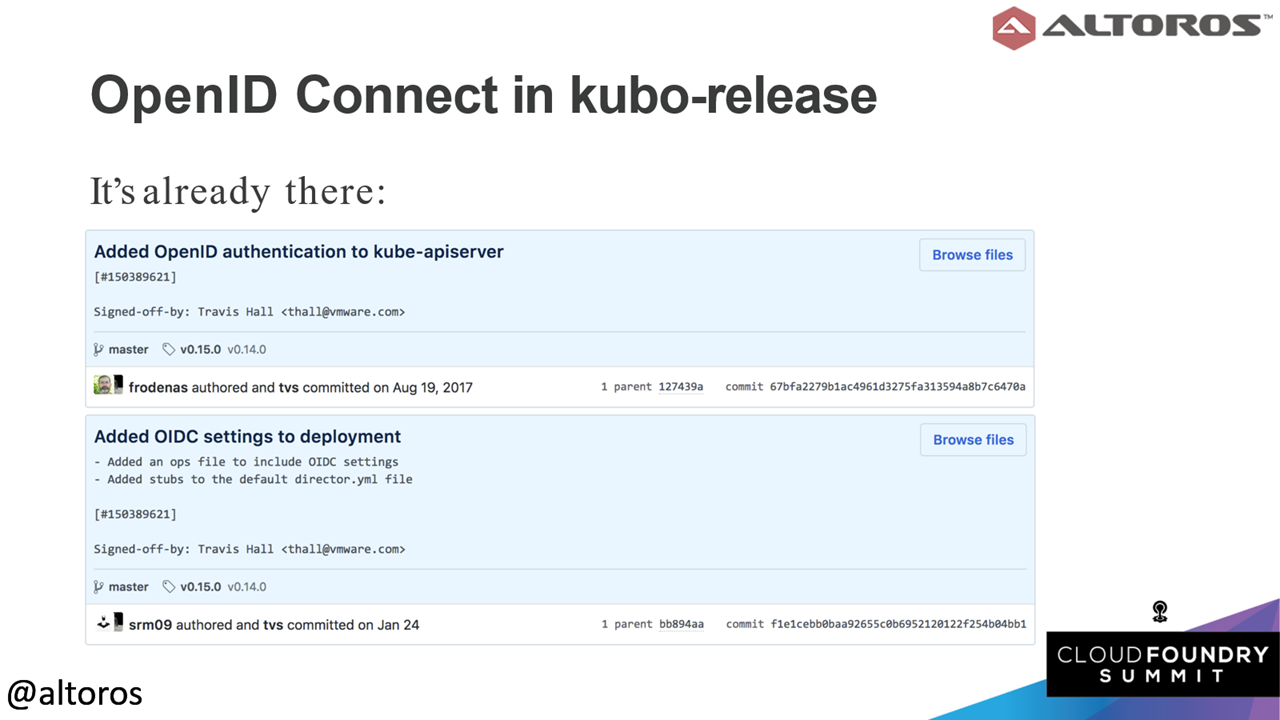
Task: Select v0.15.0 tag in first commit
Action: click(200, 350)
